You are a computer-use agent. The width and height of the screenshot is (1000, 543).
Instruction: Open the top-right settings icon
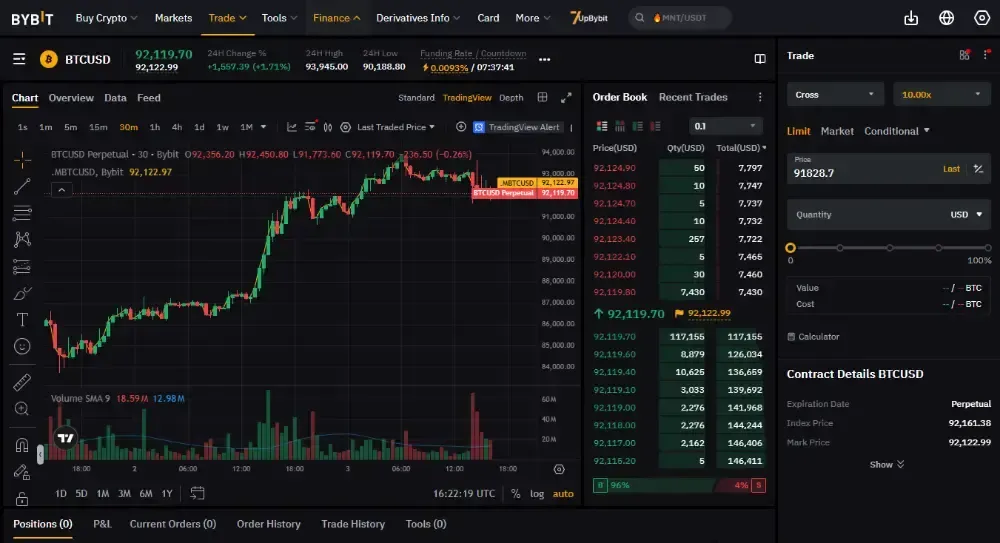point(982,18)
